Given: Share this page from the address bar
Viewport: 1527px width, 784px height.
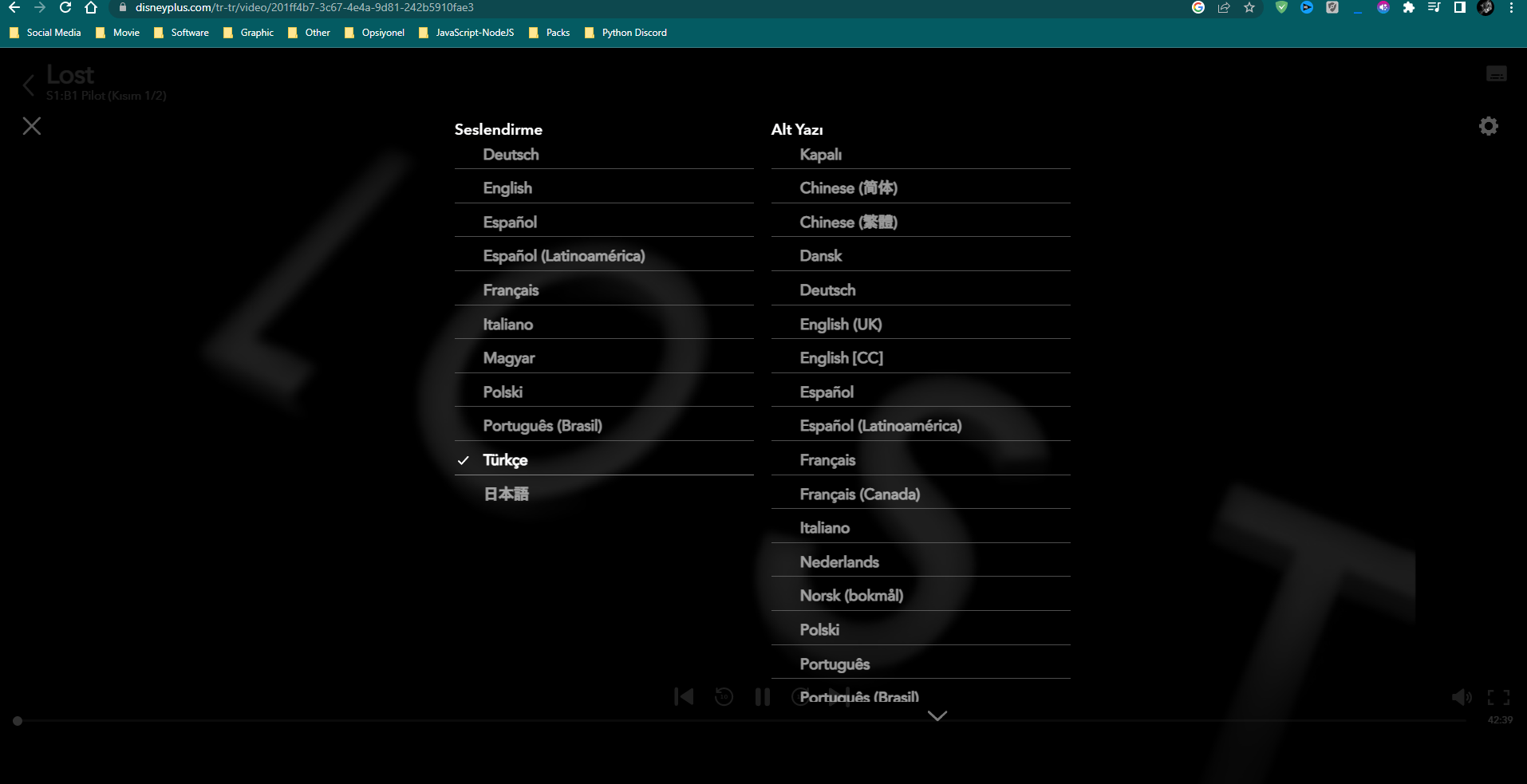Looking at the screenshot, I should pos(1224,7).
